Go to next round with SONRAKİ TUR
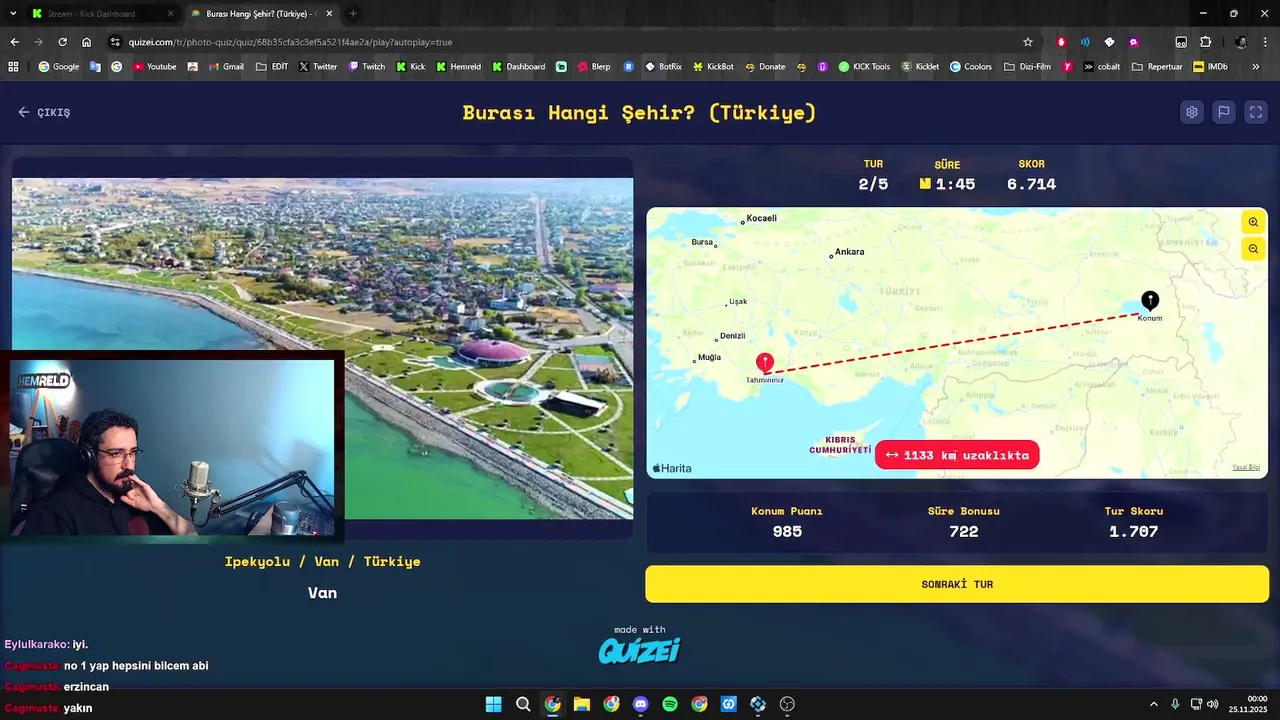The image size is (1280, 720). [x=957, y=584]
